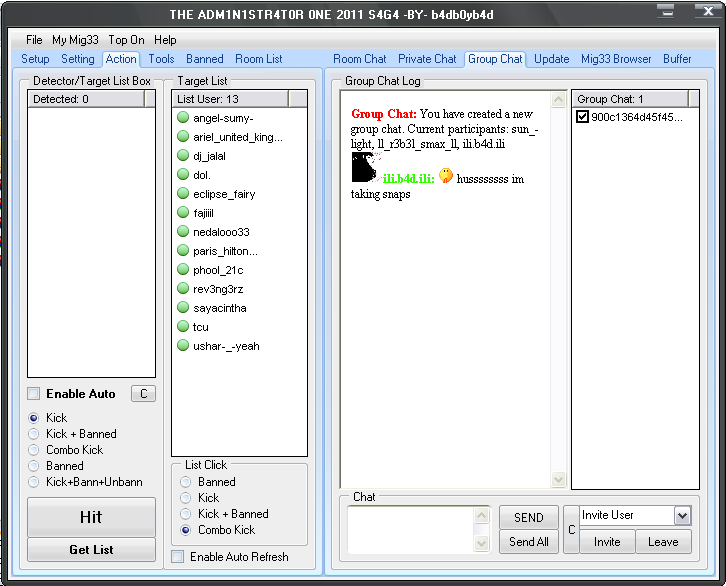Open the My Mig33 menu
The width and height of the screenshot is (726, 586).
coord(75,40)
